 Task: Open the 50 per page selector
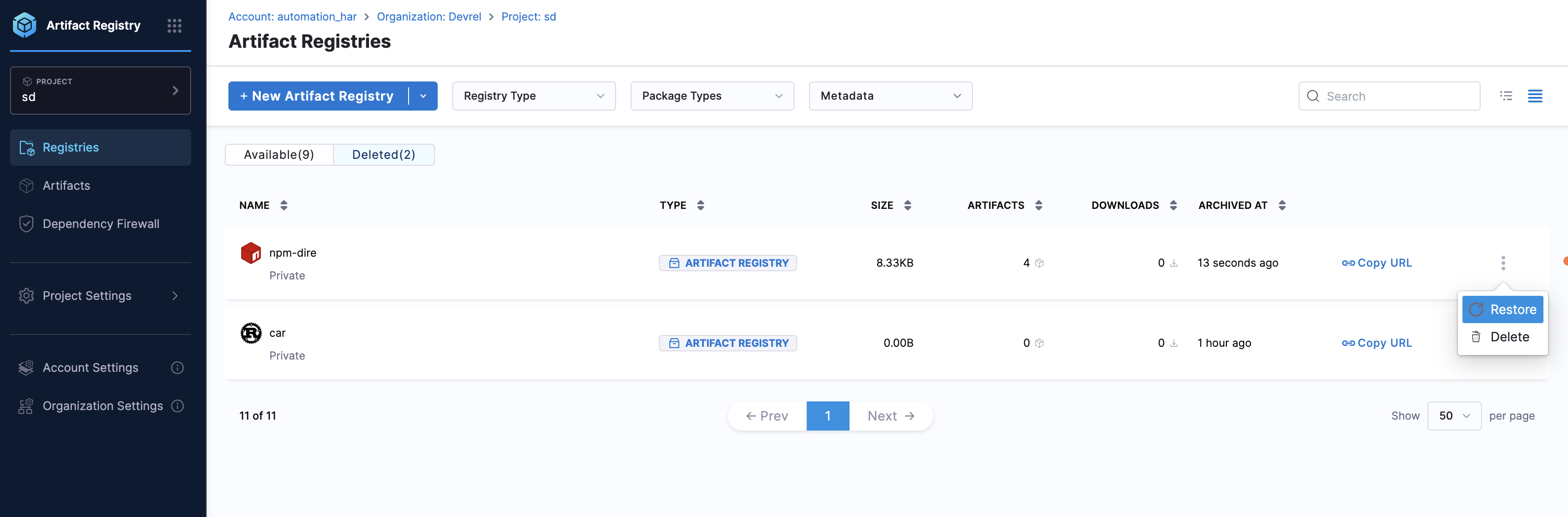pyautogui.click(x=1454, y=416)
